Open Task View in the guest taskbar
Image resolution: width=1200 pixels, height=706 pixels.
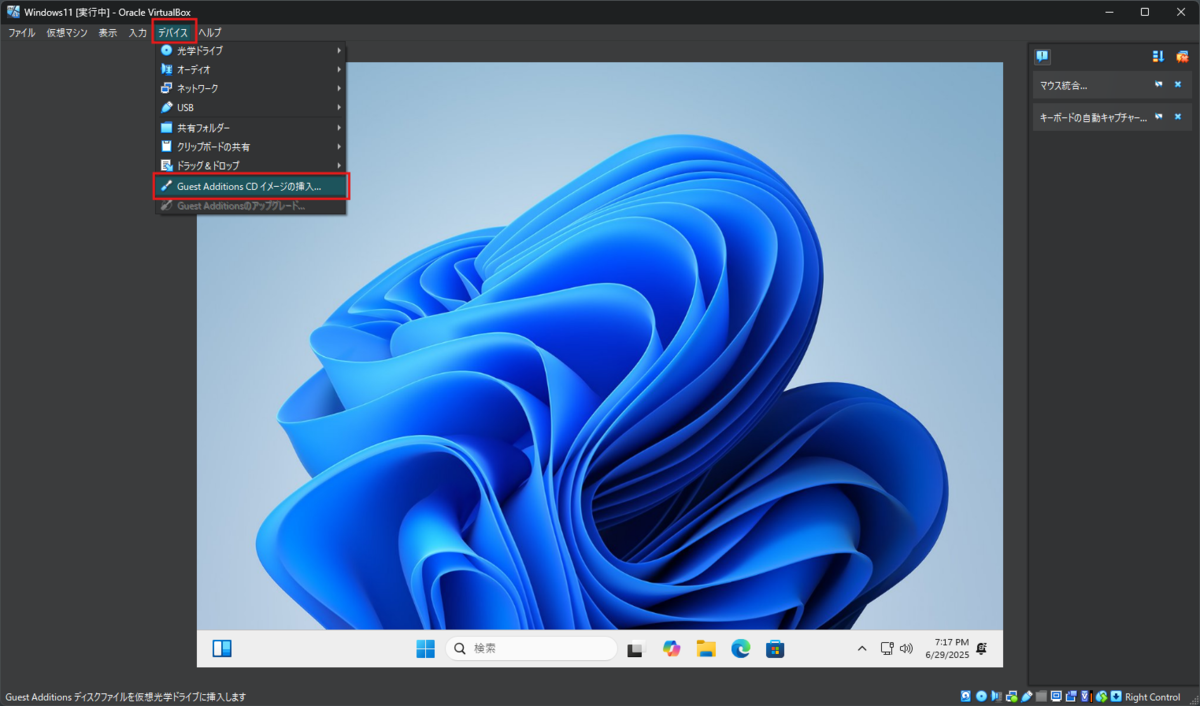coord(636,649)
